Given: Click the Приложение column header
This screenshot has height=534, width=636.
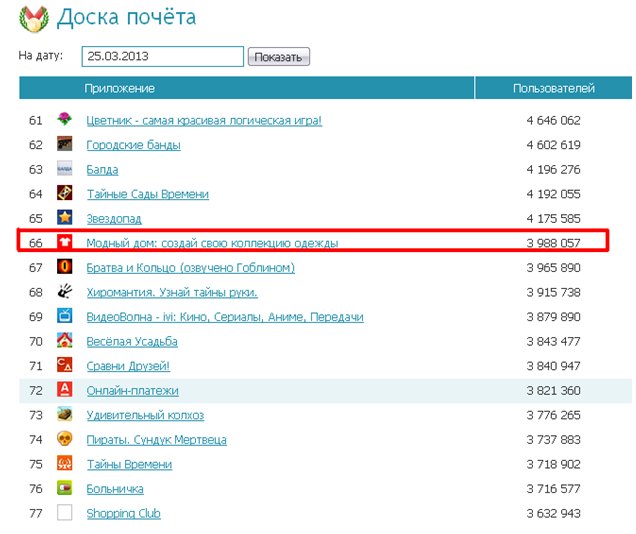Looking at the screenshot, I should (120, 88).
